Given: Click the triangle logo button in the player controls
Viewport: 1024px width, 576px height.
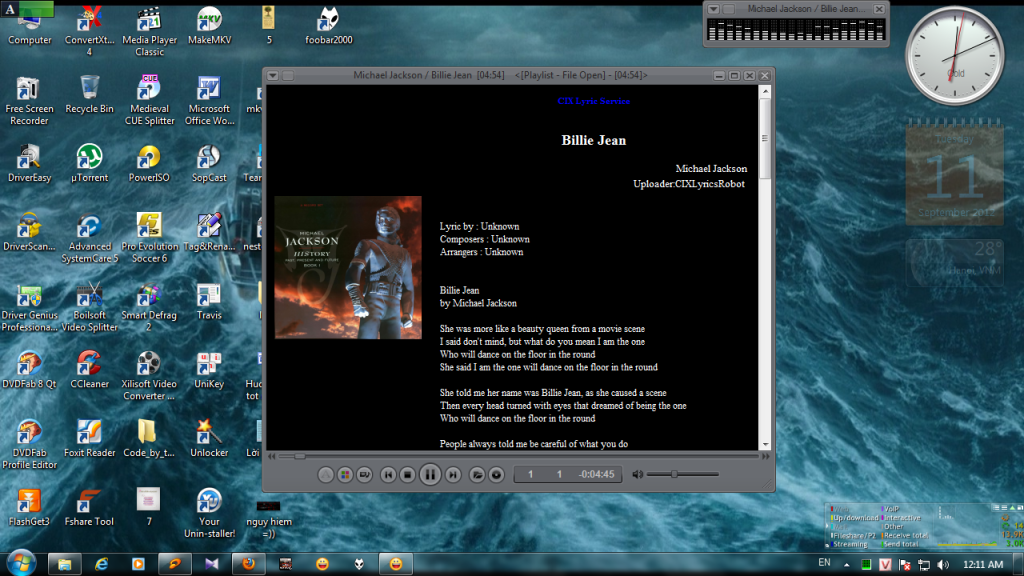Looking at the screenshot, I should (x=325, y=475).
